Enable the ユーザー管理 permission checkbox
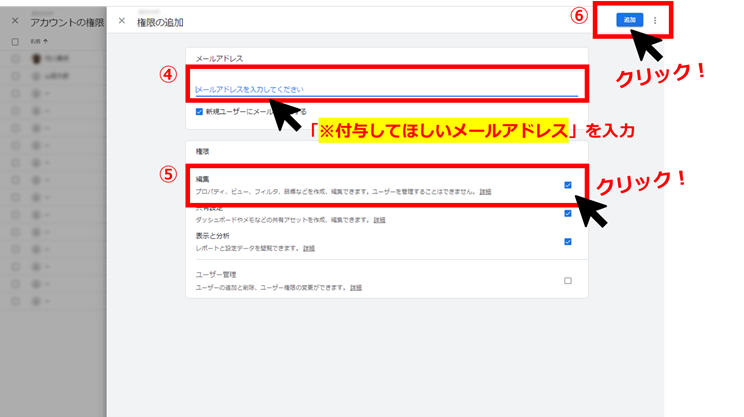Image resolution: width=744 pixels, height=417 pixels. click(567, 281)
